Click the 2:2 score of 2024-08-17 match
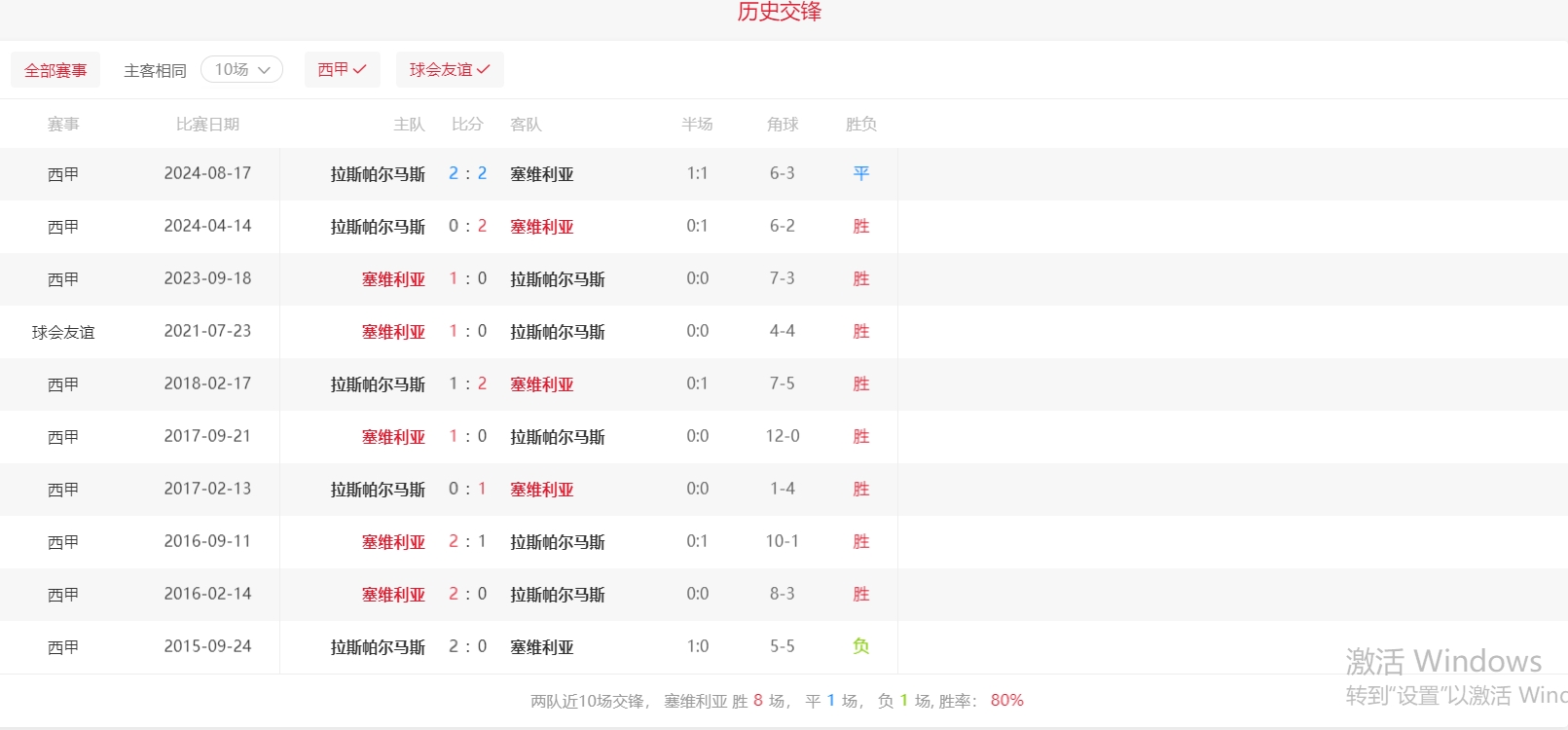 click(x=467, y=174)
